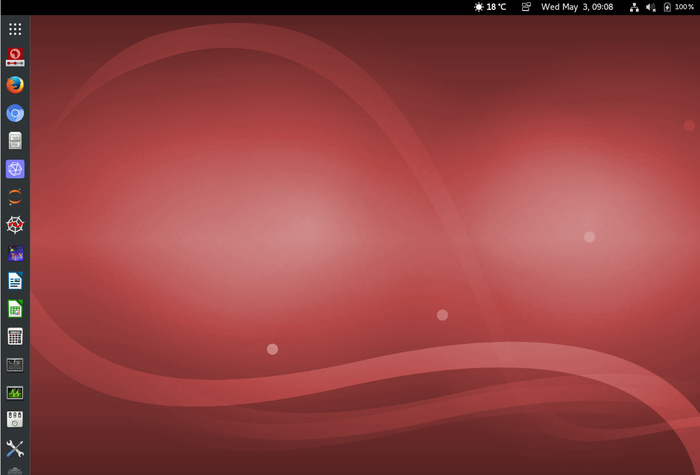Open the System Monitor icon
This screenshot has width=700, height=475.
(15, 392)
